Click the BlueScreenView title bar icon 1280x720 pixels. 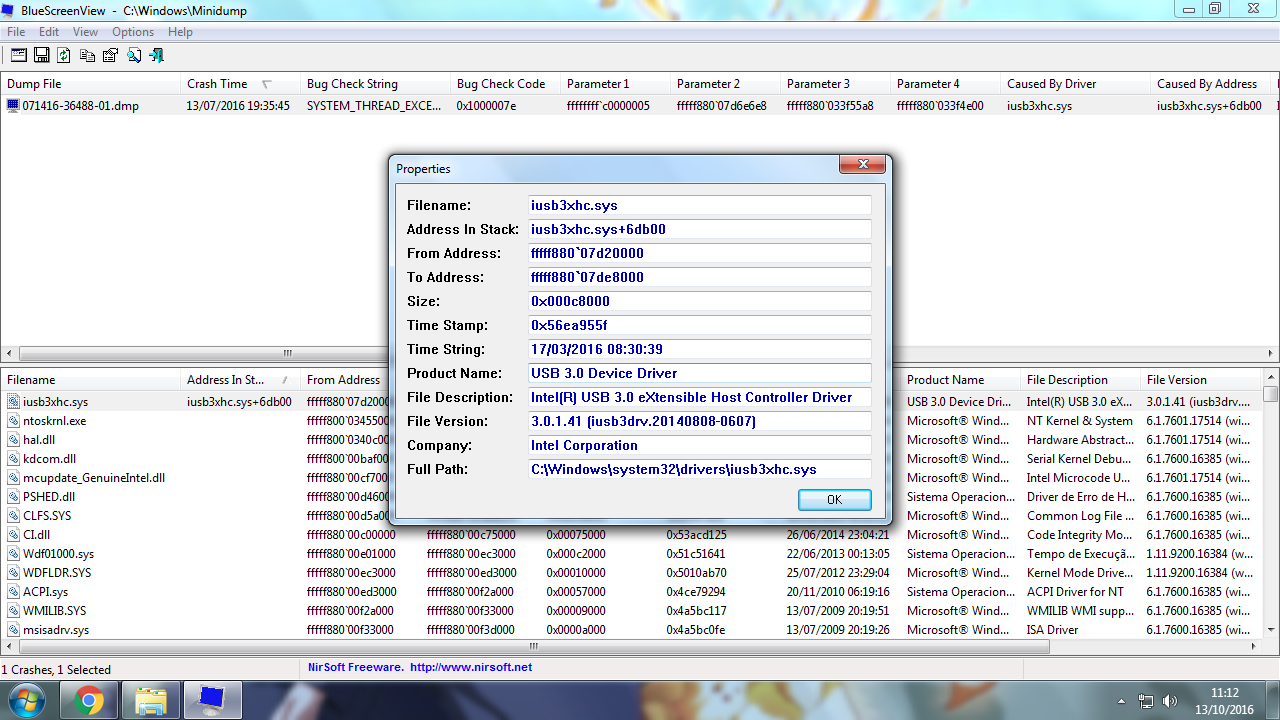click(10, 10)
